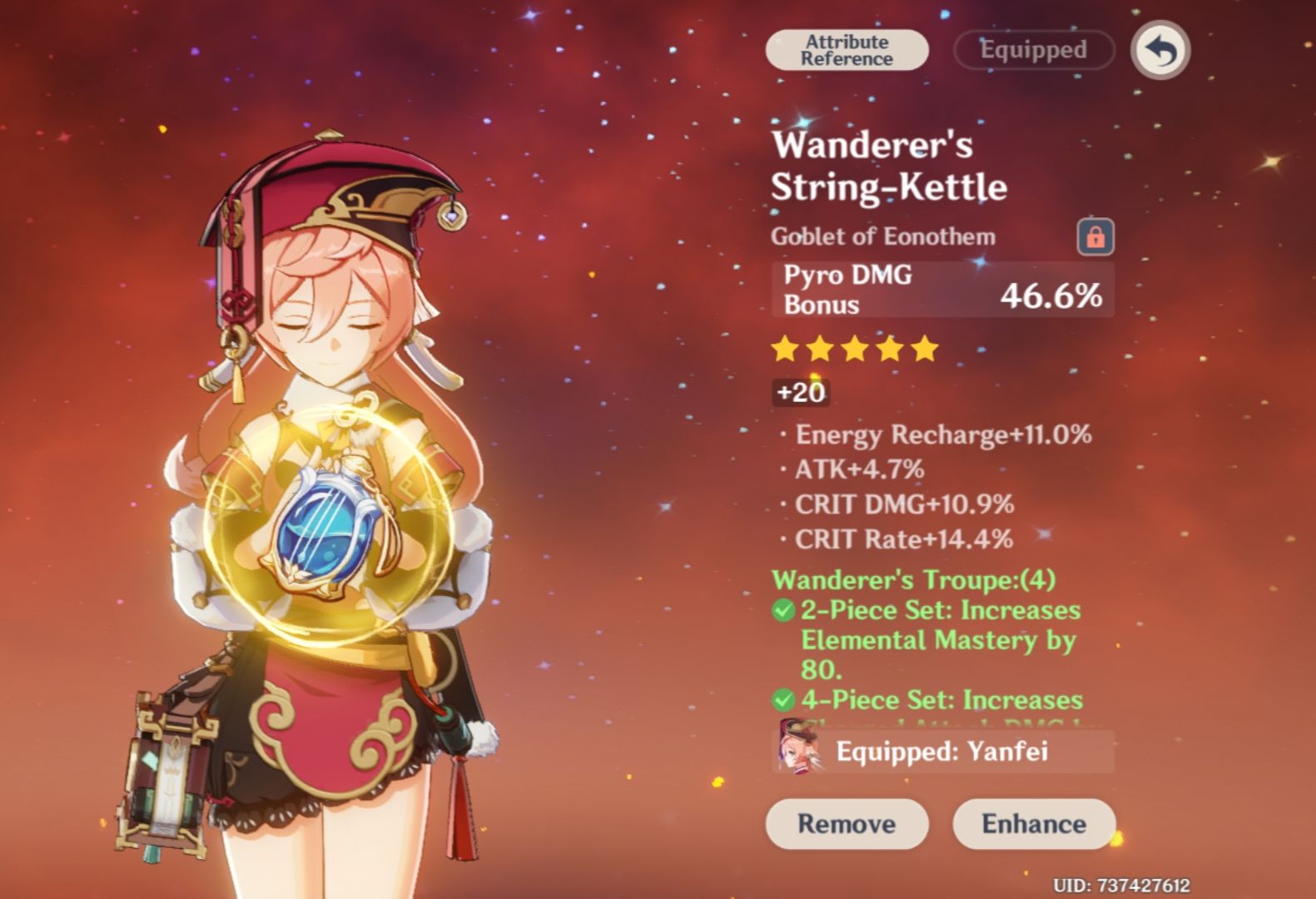Click Yanfei's portrait icon in equipped bar
Viewport: 1316px width, 899px height.
click(x=799, y=747)
